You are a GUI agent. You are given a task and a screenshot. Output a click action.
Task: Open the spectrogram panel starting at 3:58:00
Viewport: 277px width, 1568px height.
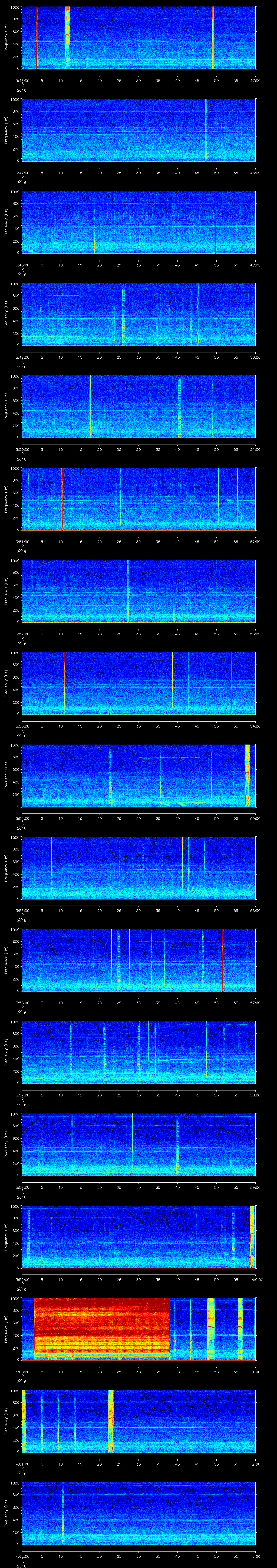pyautogui.click(x=138, y=1144)
